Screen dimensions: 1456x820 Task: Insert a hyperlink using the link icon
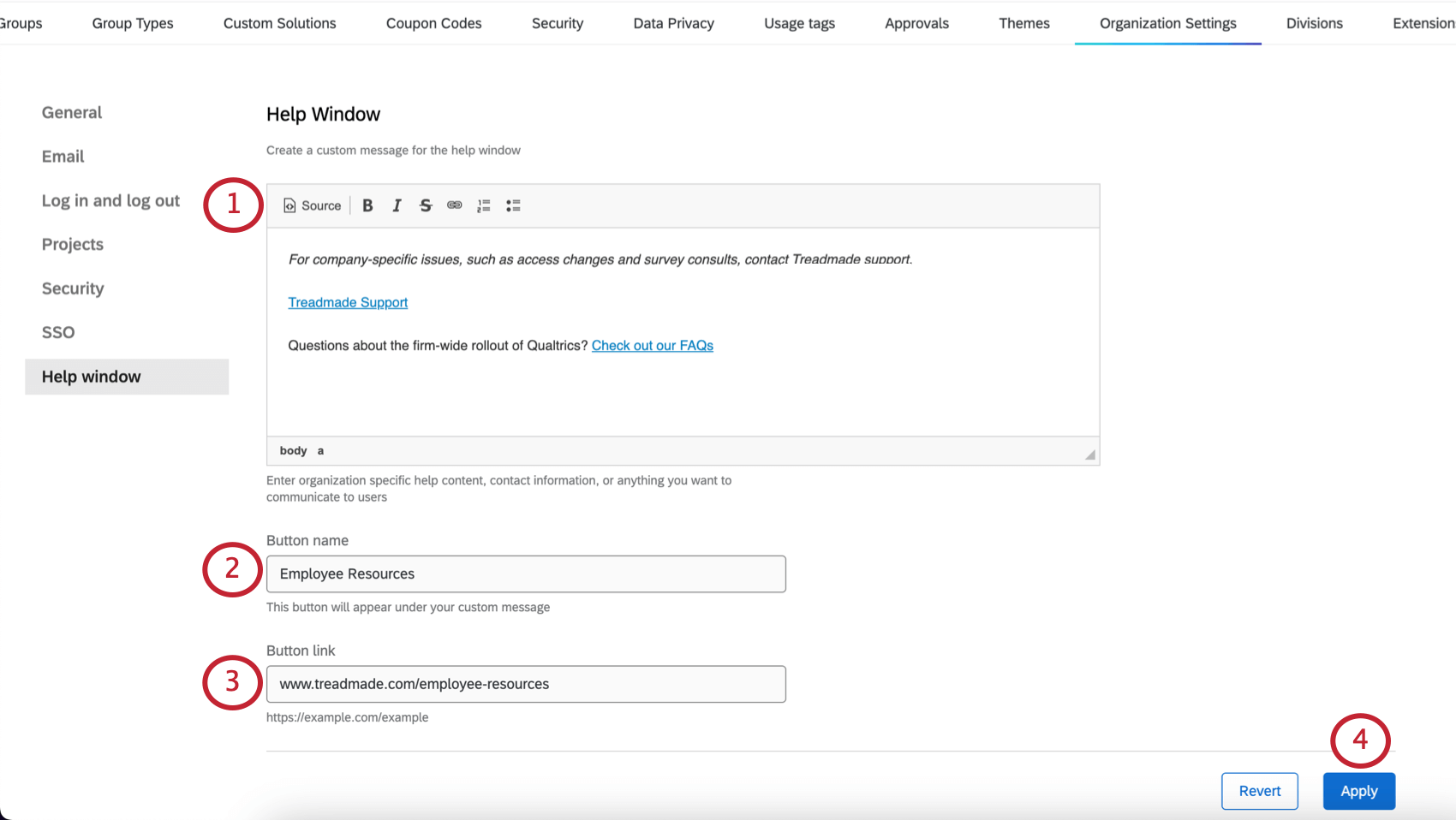(454, 205)
